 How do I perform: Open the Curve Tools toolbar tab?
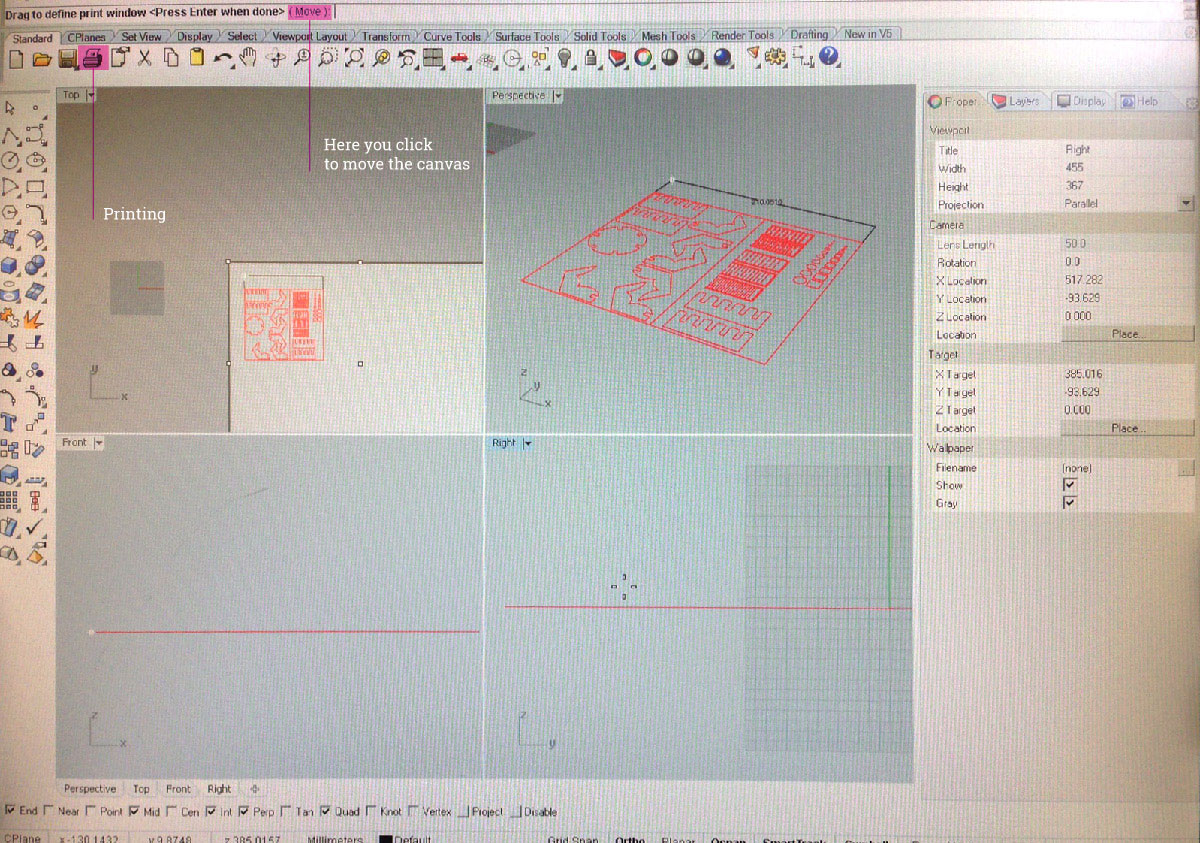pos(452,34)
